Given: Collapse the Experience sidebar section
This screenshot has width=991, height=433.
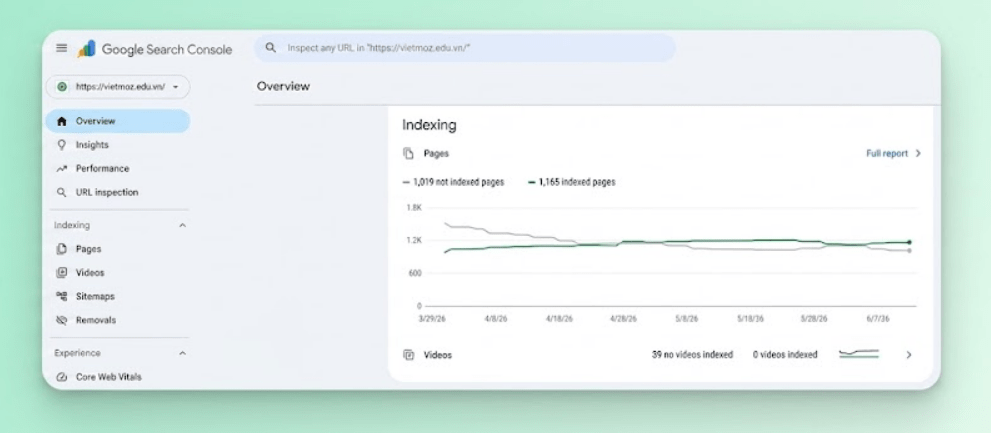Looking at the screenshot, I should [x=182, y=353].
